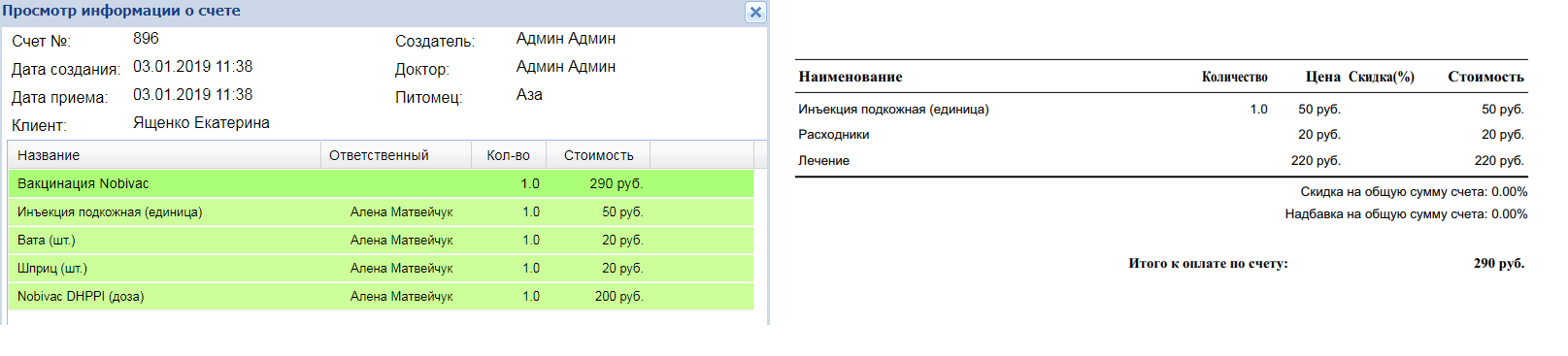Click the Просмотр информации о счете title

121,11
